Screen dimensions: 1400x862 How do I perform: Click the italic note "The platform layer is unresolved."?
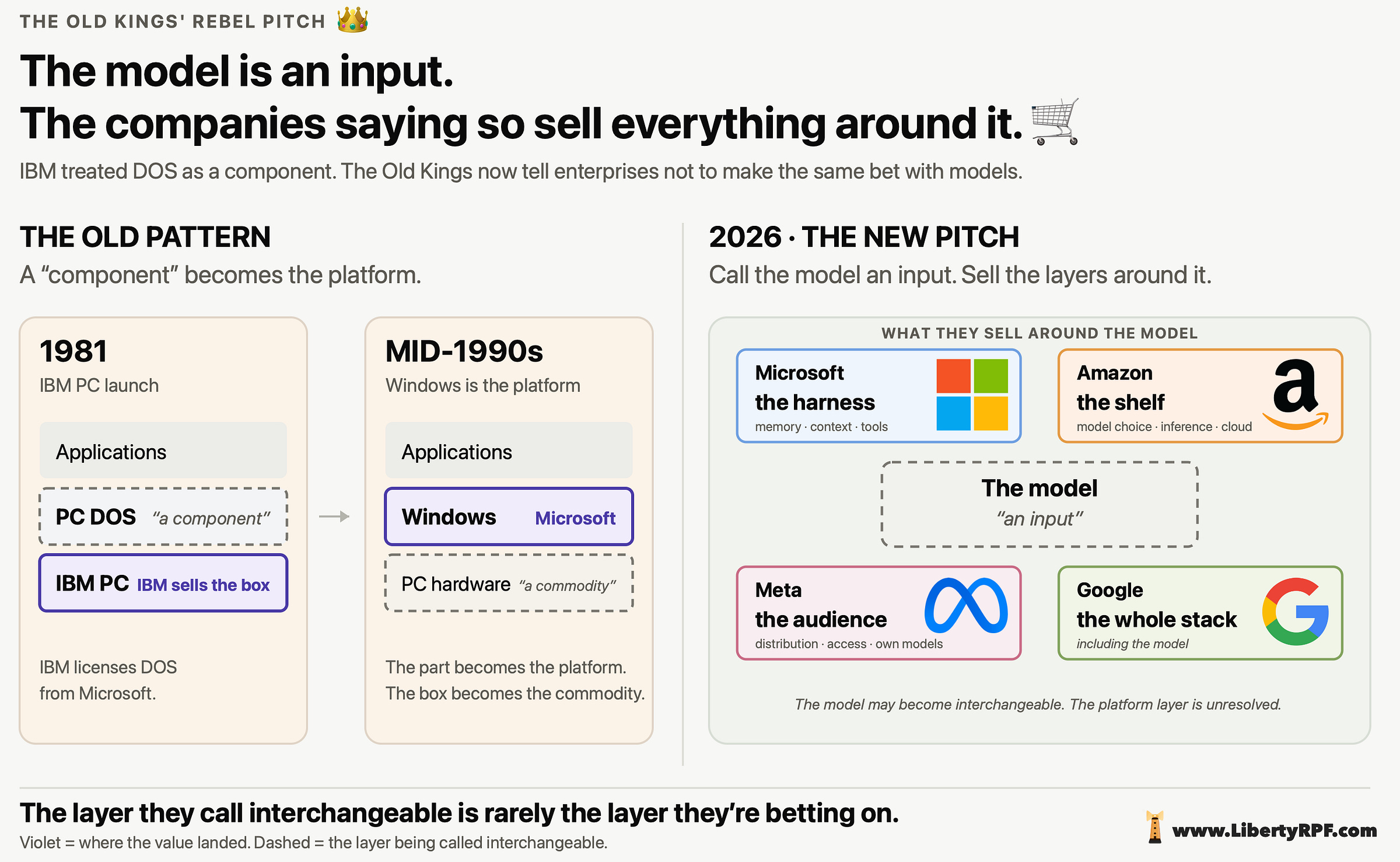point(1175,705)
